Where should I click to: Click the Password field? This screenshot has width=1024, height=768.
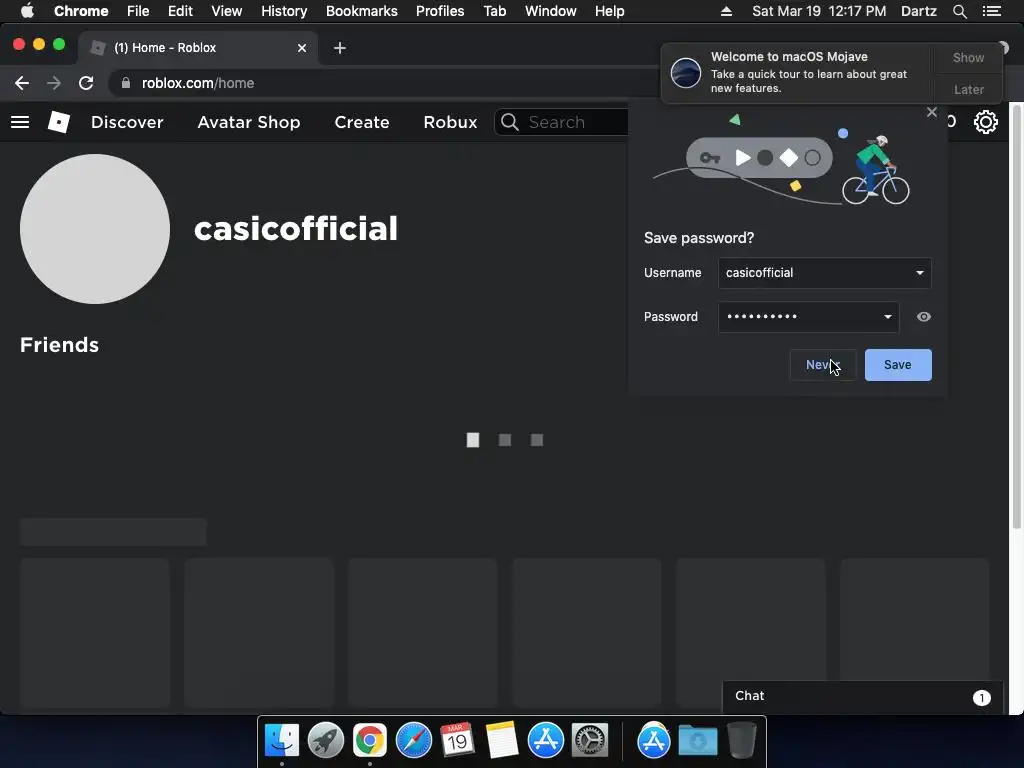808,317
